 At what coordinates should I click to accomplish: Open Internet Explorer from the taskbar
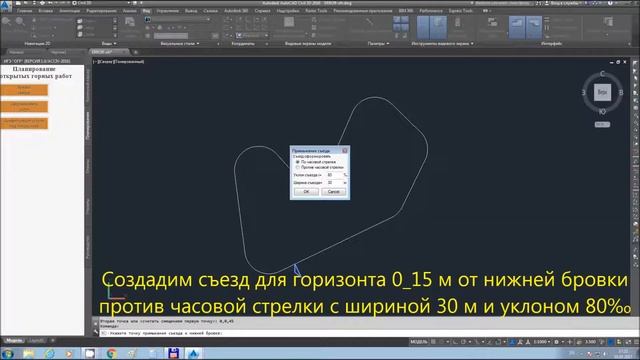[49, 353]
